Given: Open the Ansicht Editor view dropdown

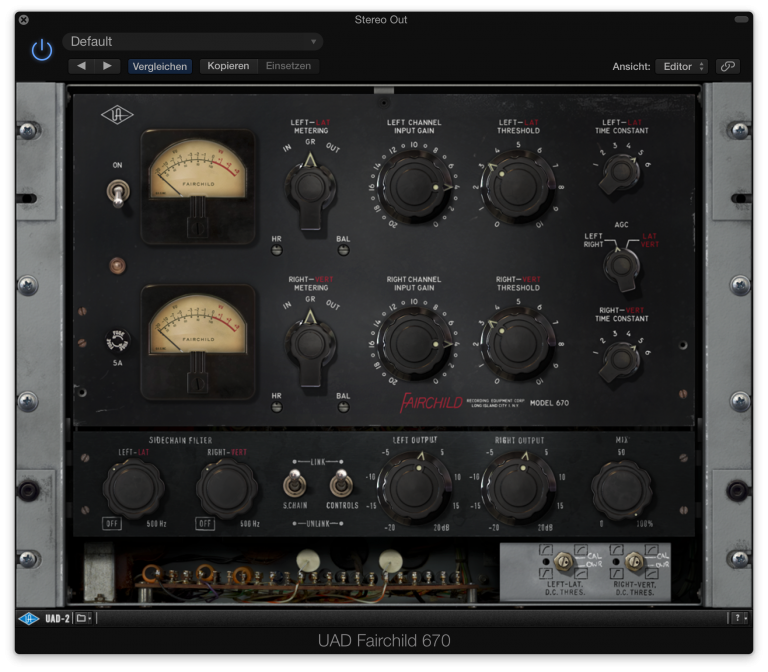Looking at the screenshot, I should 683,66.
